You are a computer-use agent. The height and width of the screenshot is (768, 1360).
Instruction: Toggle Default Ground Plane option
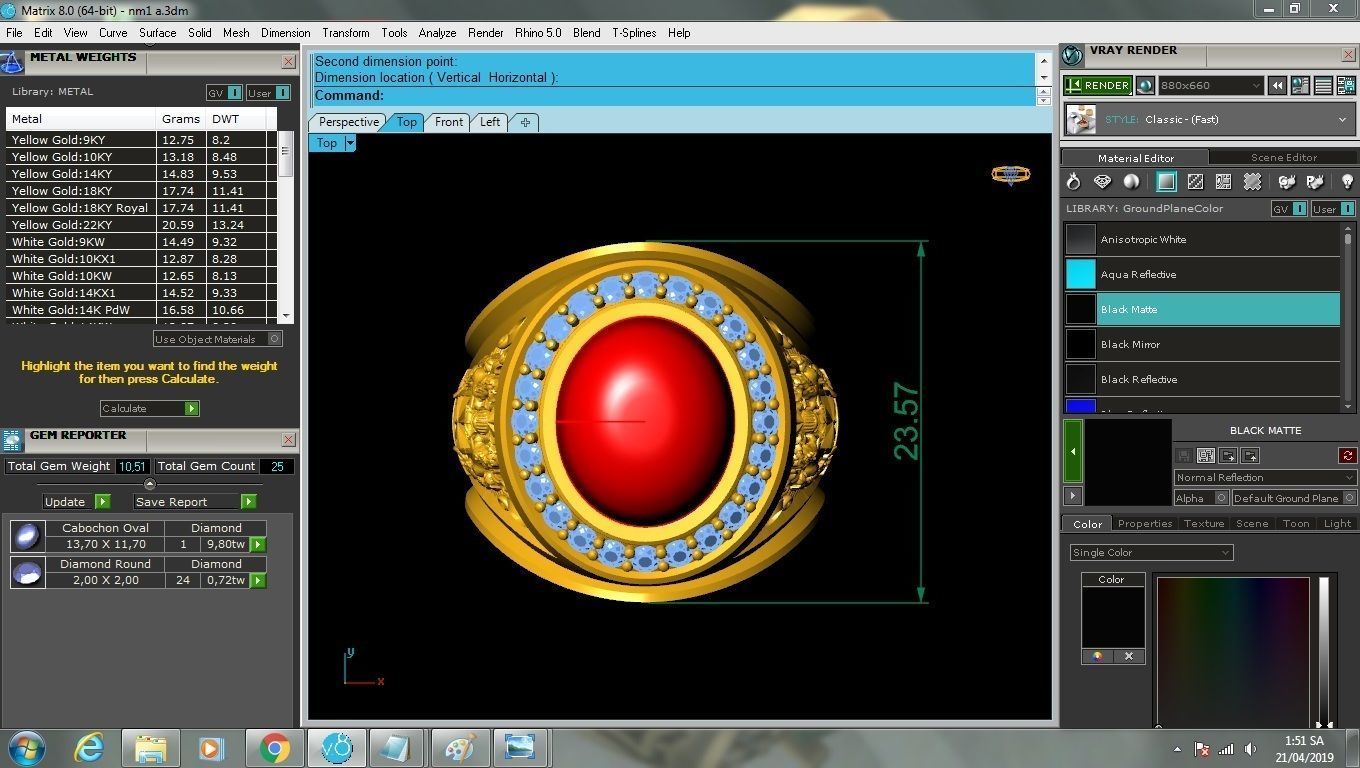[x=1293, y=498]
